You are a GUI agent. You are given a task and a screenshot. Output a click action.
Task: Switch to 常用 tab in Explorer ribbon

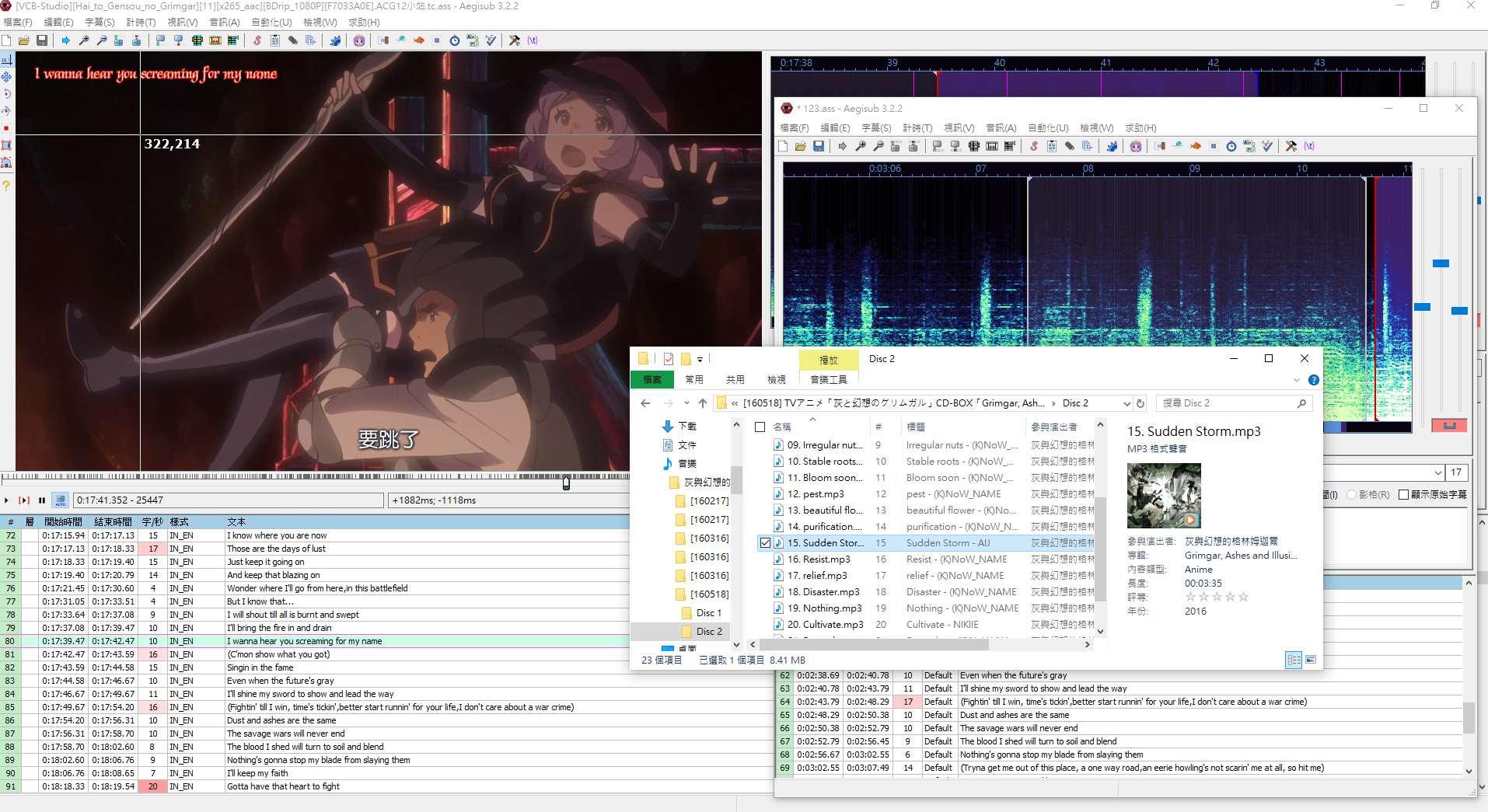tap(694, 380)
